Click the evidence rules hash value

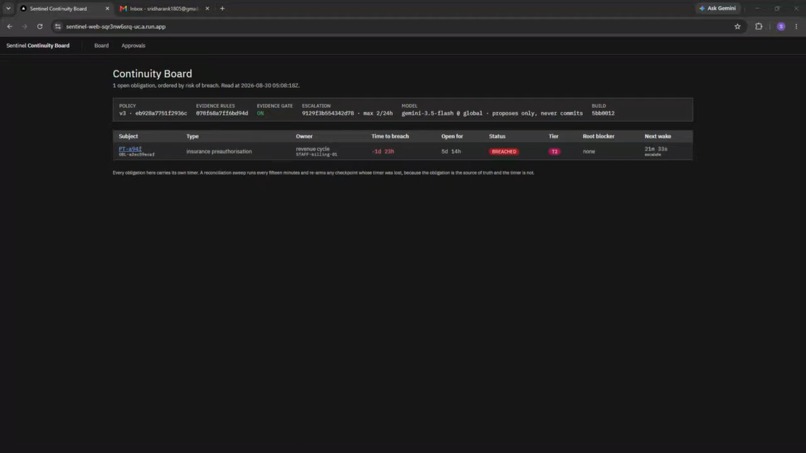click(222, 113)
